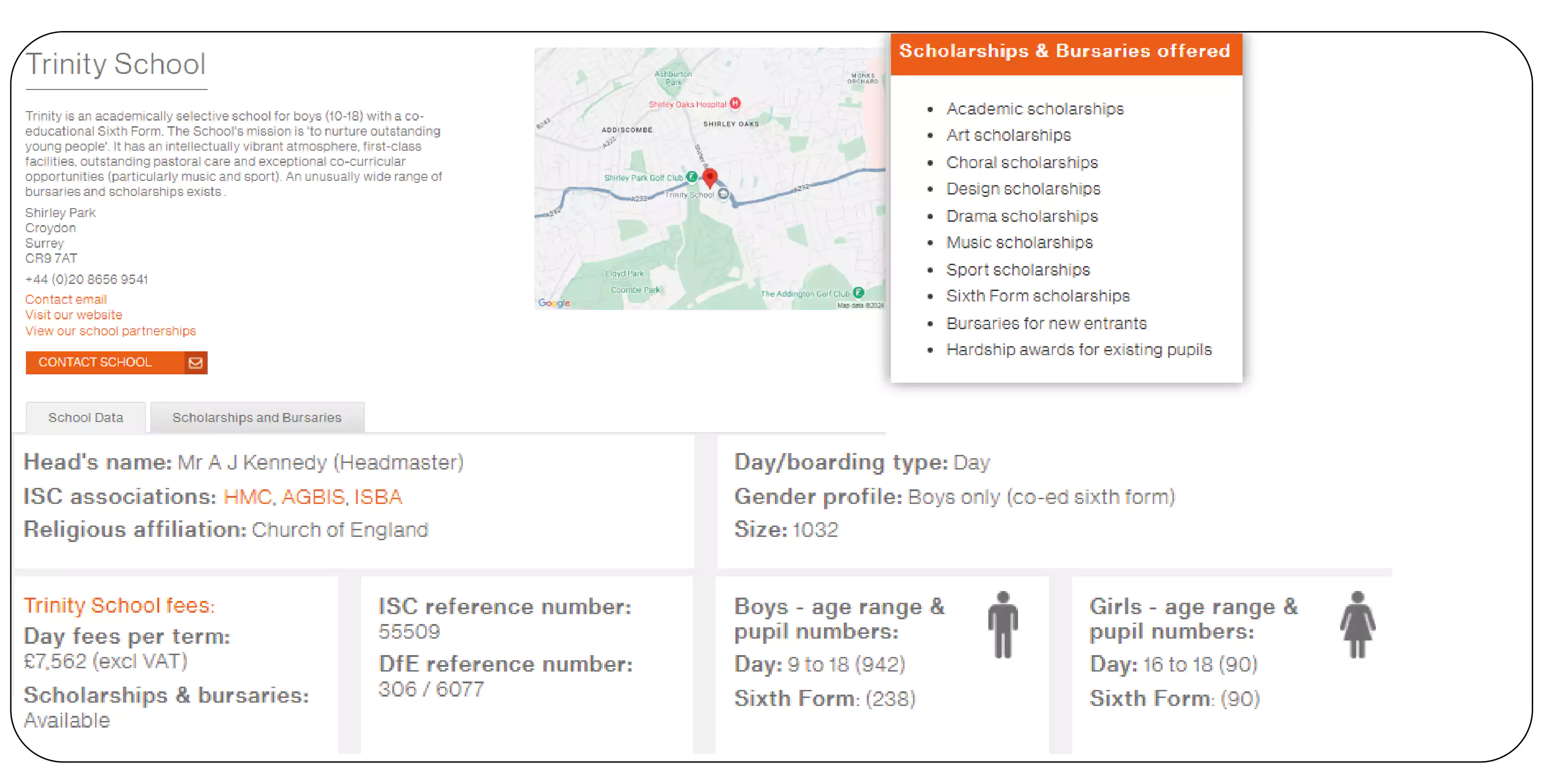
Task: Select the Art scholarships list item
Action: [x=1009, y=135]
